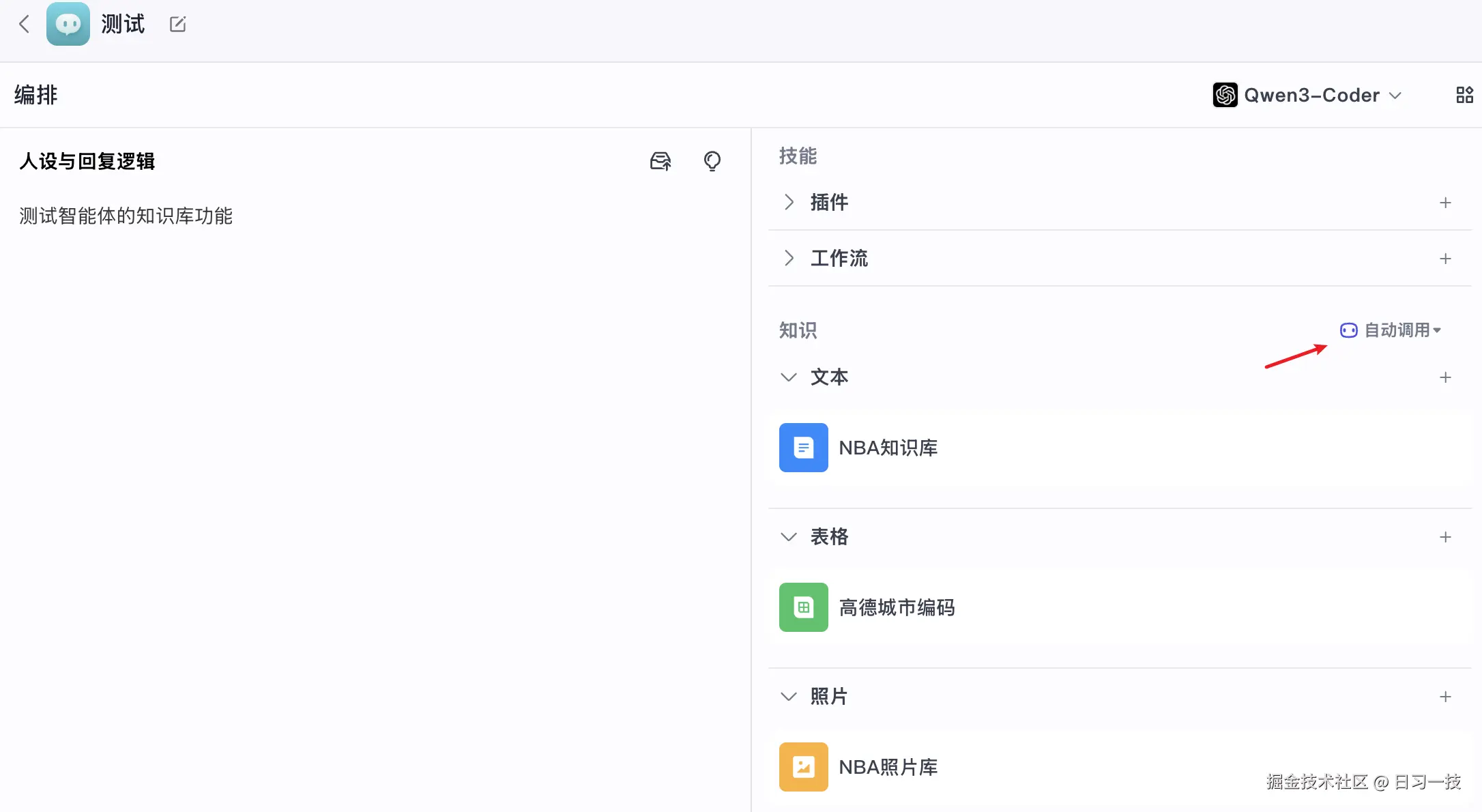Image resolution: width=1482 pixels, height=812 pixels.
Task: Click the prompt library icon
Action: pyautogui.click(x=660, y=161)
